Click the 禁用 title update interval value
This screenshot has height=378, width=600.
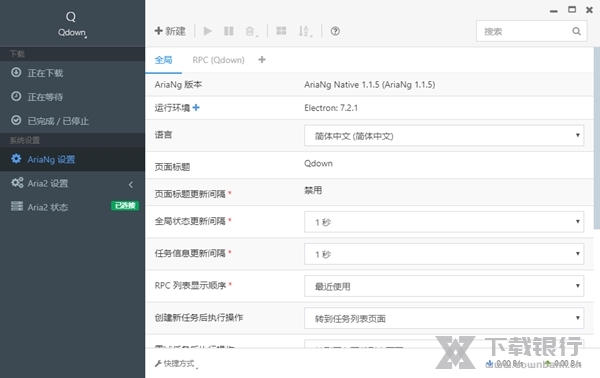point(313,190)
